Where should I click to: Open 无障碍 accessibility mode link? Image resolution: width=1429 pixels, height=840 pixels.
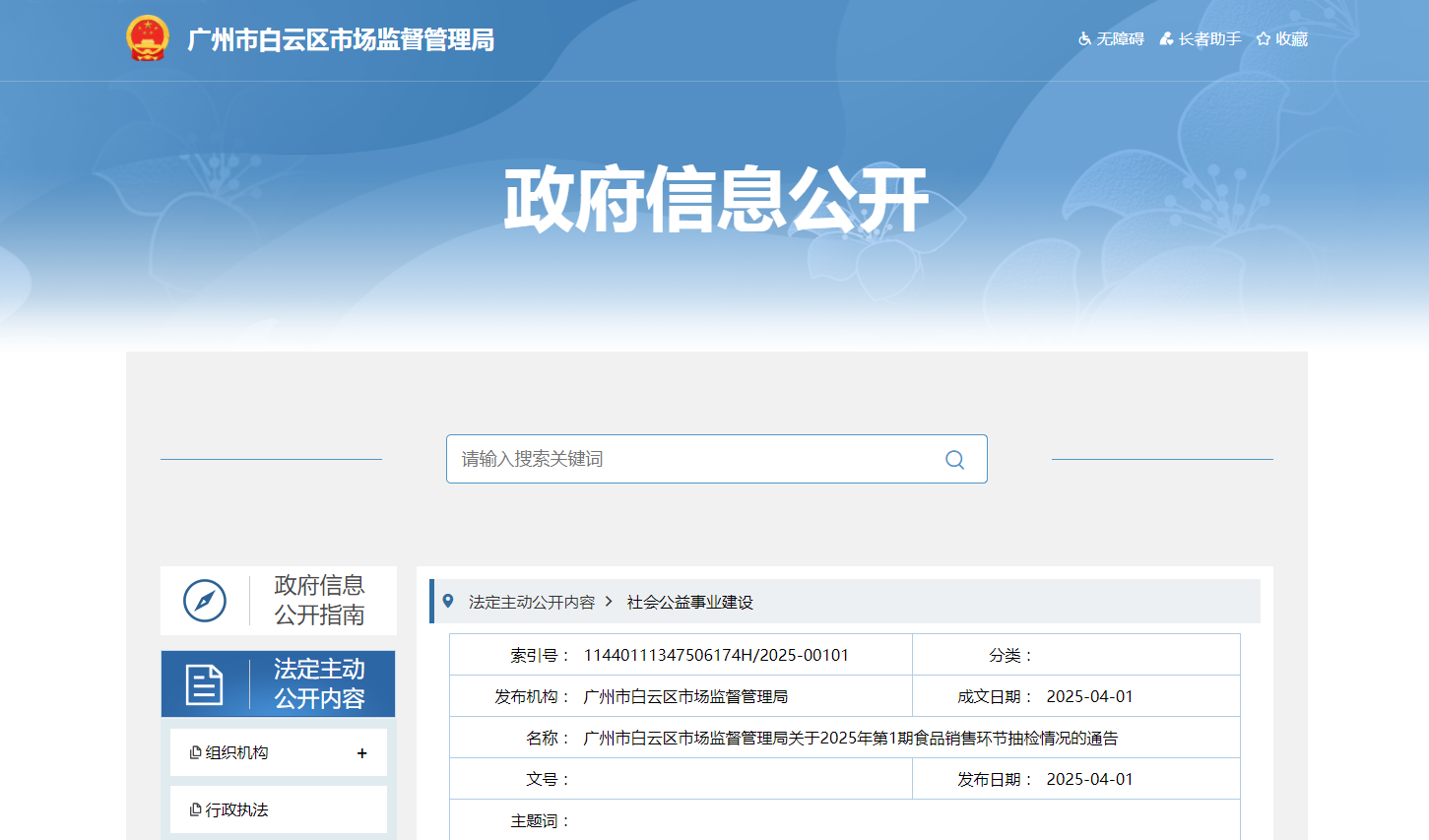pyautogui.click(x=1120, y=39)
